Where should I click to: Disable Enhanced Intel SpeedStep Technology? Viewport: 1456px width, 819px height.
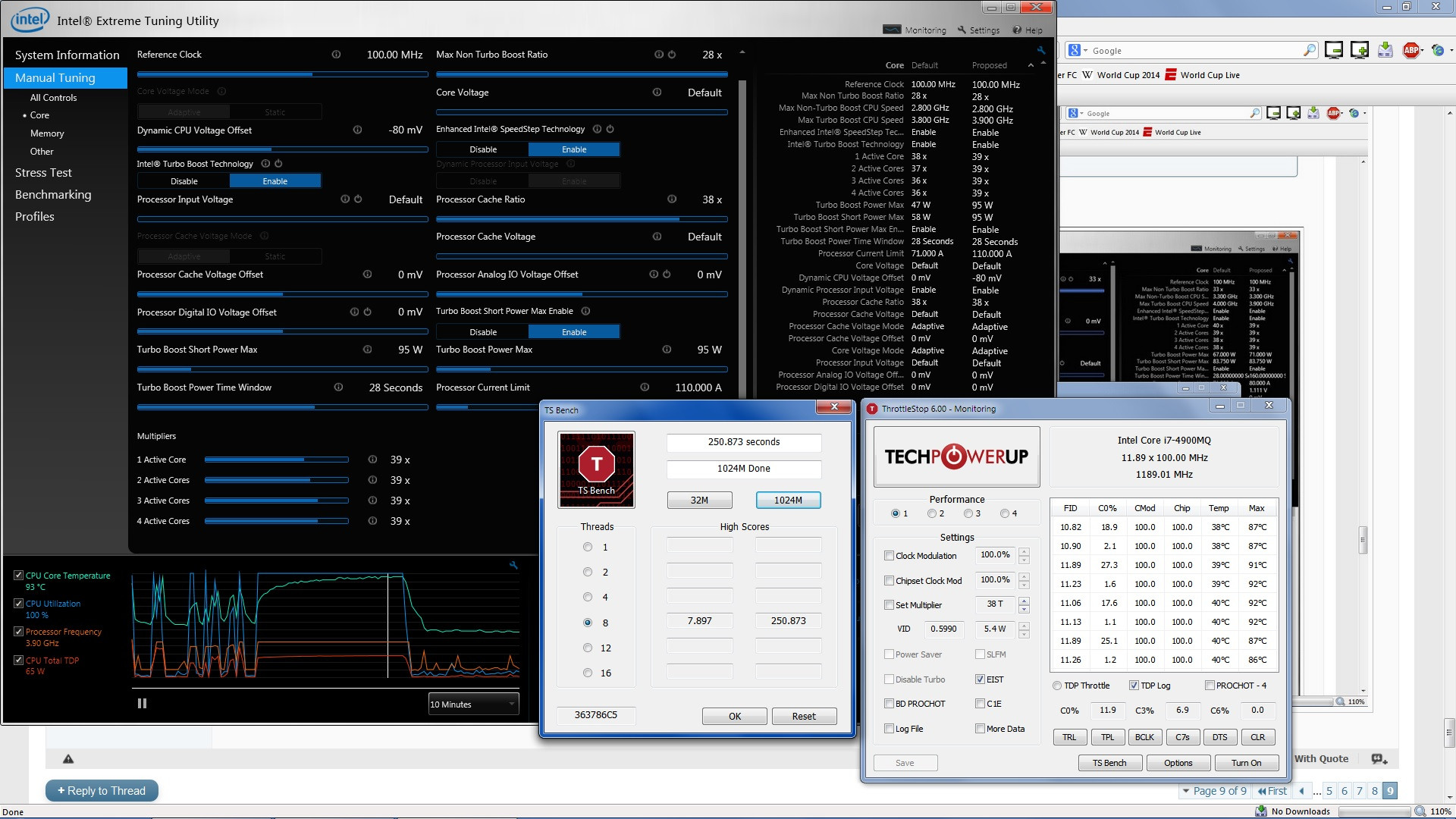[483, 149]
